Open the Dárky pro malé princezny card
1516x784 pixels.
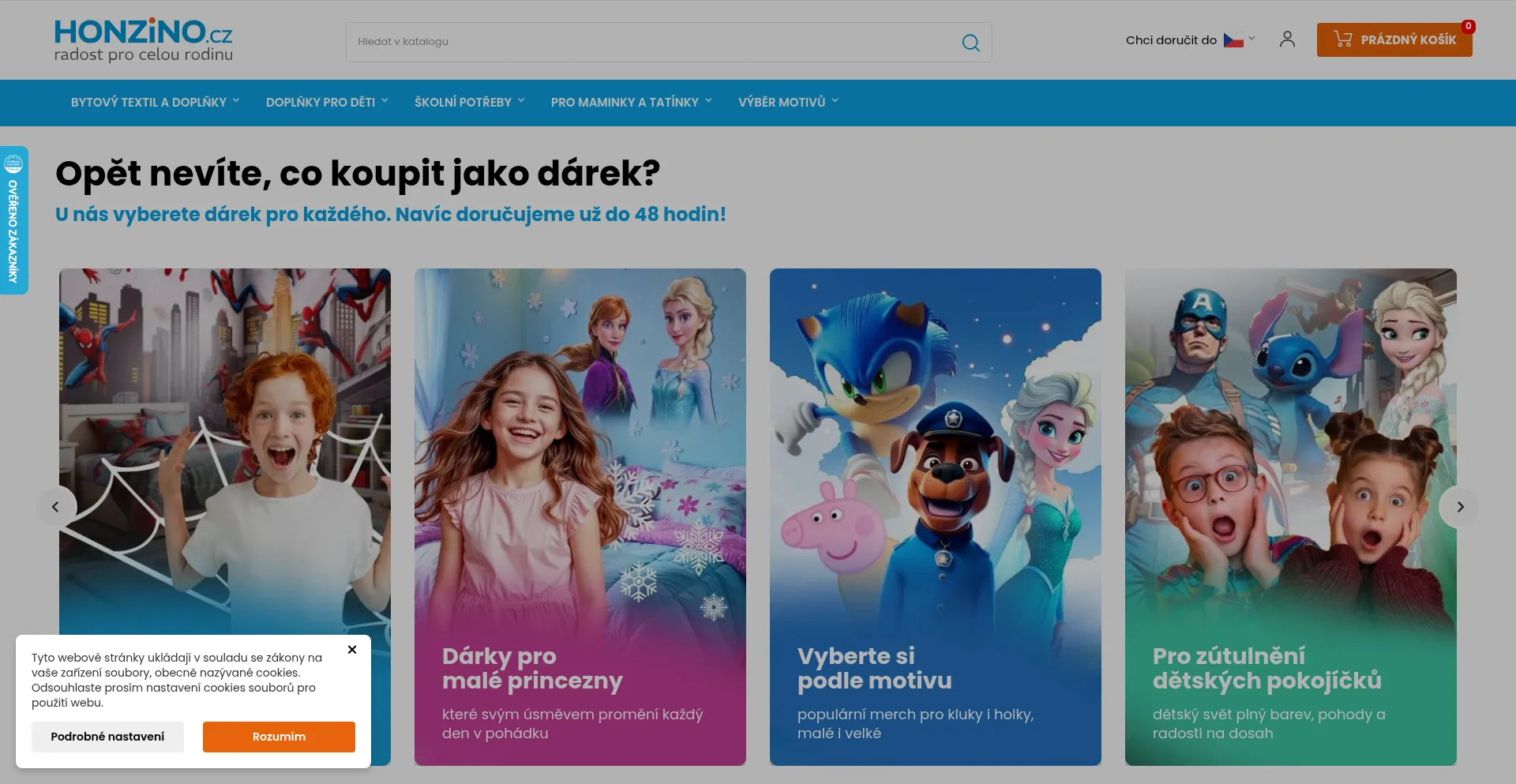(x=580, y=517)
